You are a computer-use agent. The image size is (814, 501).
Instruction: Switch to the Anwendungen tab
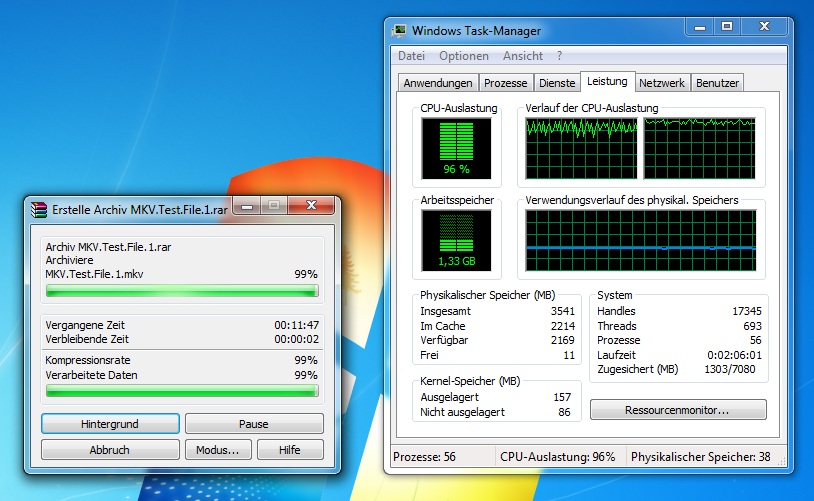point(438,83)
